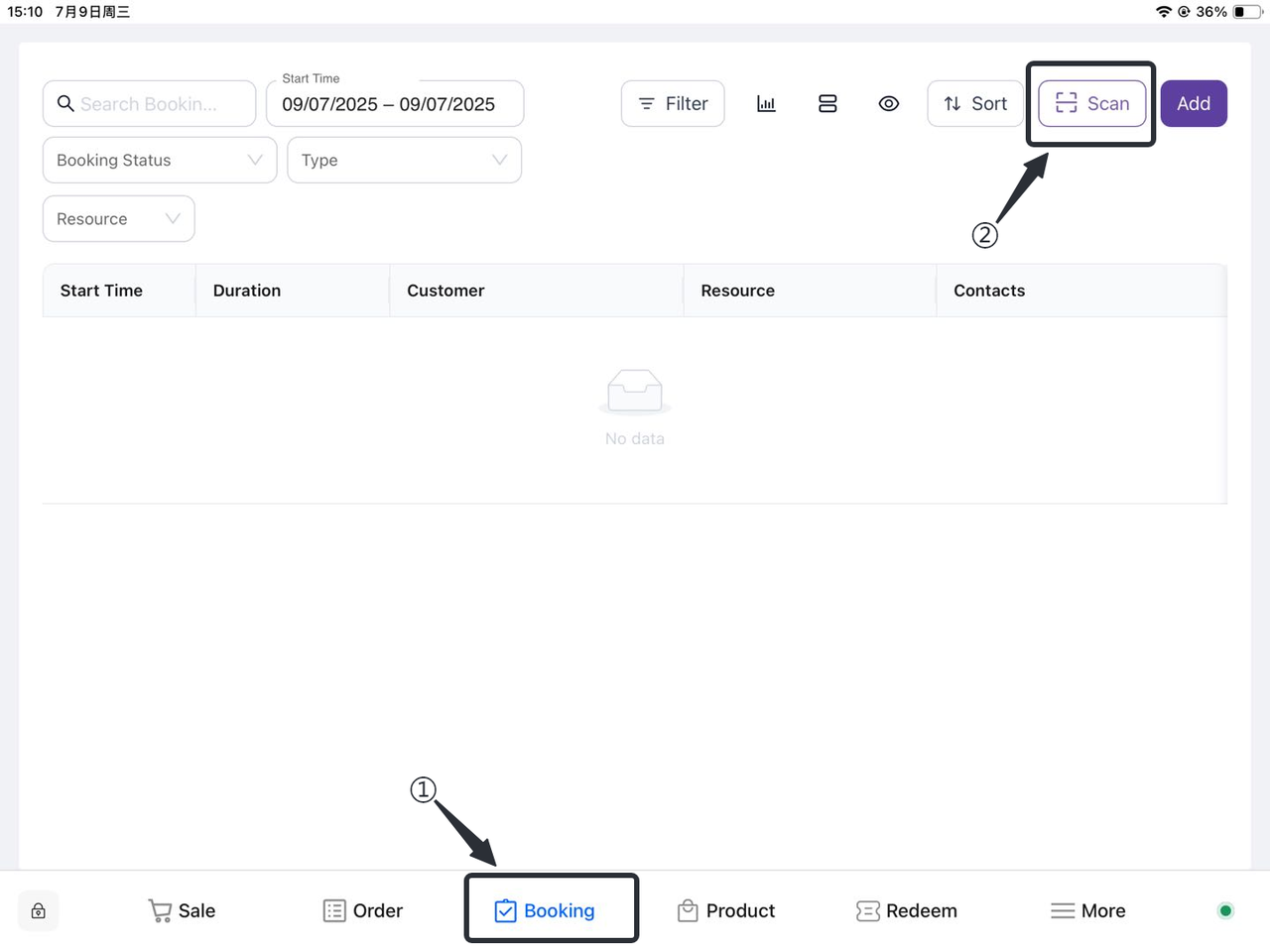Navigate to the Redeem tab
The height and width of the screenshot is (952, 1270).
[907, 911]
